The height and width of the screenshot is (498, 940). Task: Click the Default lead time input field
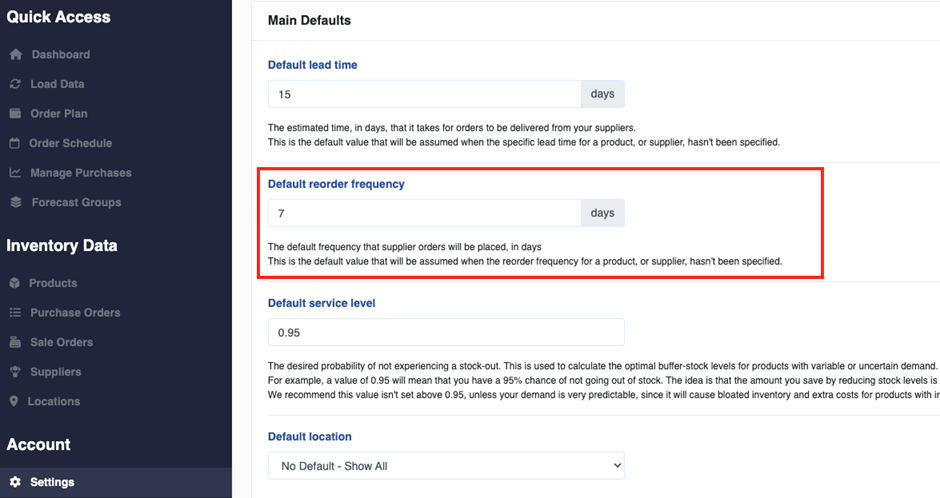424,95
